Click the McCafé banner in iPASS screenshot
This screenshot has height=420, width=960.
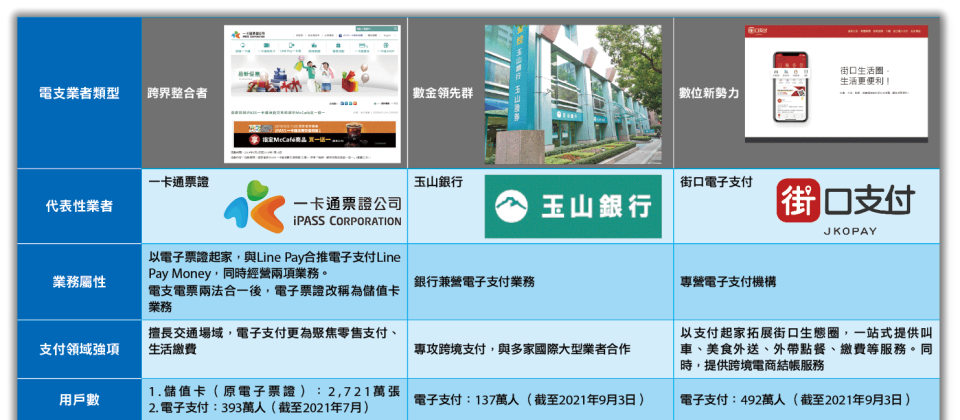pos(315,133)
